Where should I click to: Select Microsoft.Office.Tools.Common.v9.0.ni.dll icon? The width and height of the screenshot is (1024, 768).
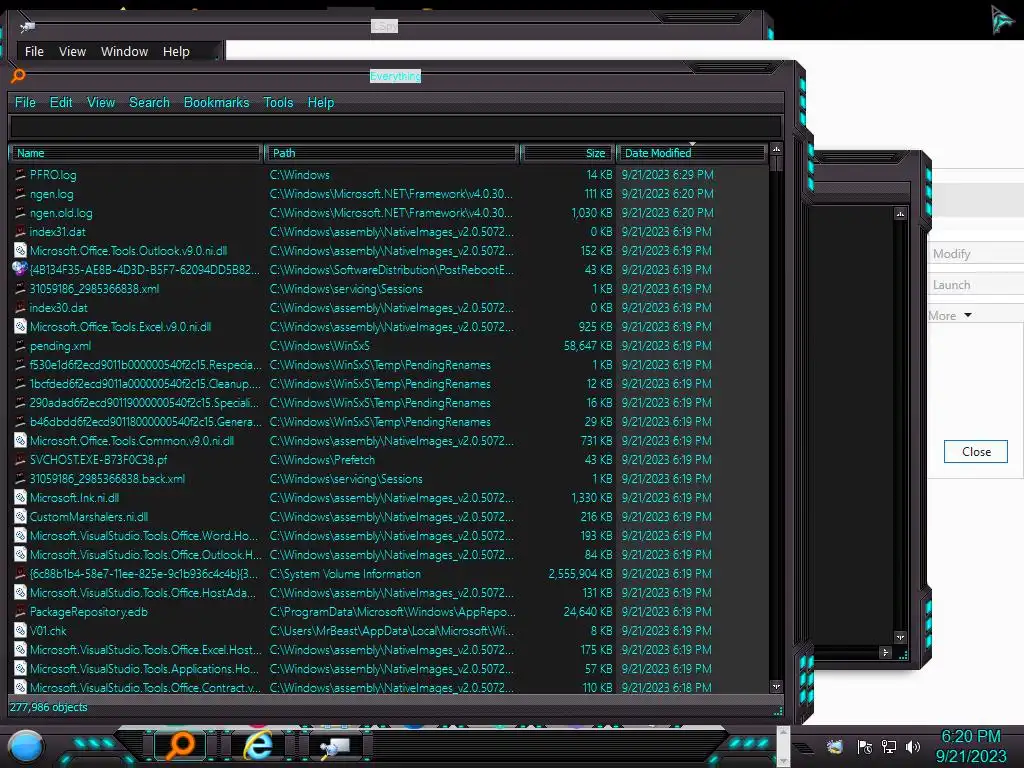pos(20,441)
